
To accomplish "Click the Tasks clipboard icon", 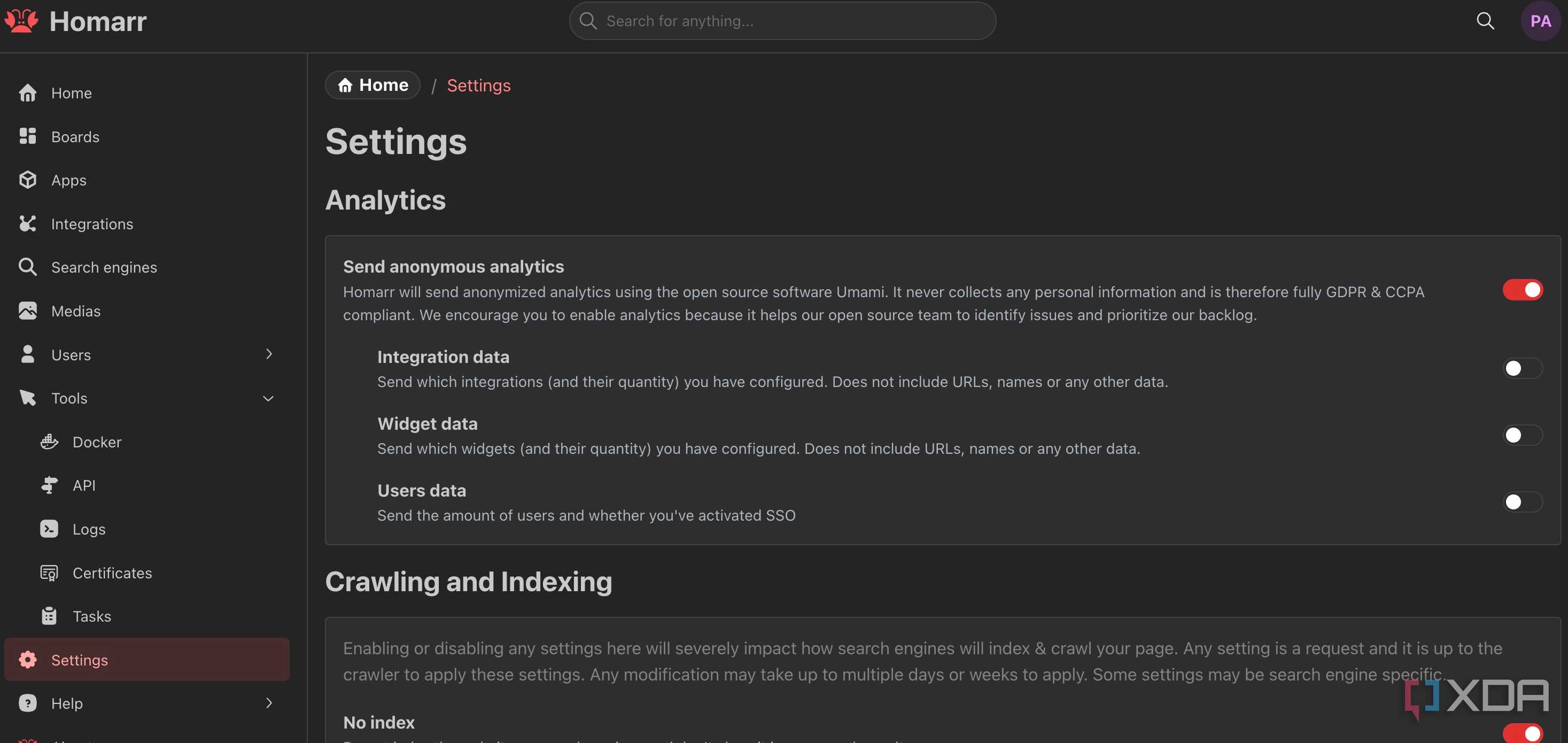I will pos(49,616).
